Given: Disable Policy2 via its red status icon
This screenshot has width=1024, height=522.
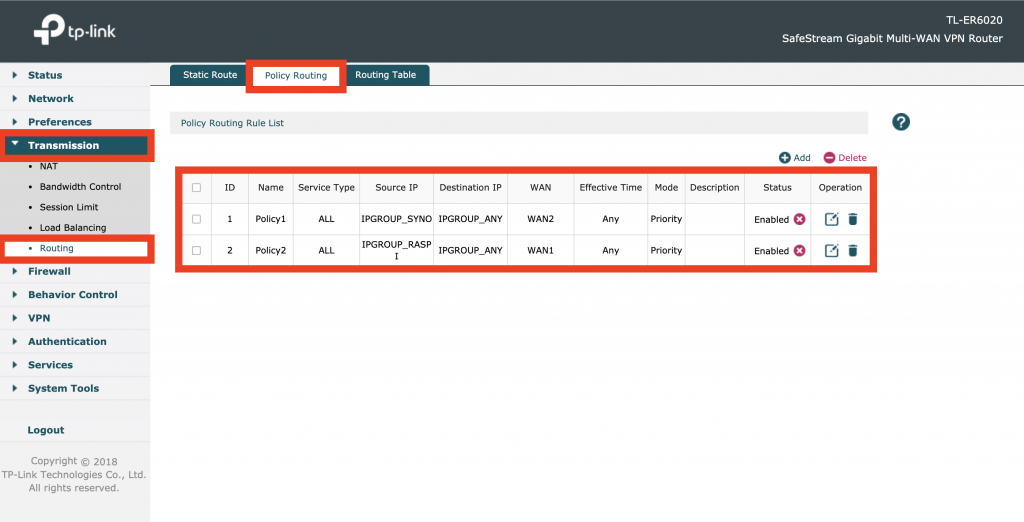Looking at the screenshot, I should pyautogui.click(x=799, y=250).
